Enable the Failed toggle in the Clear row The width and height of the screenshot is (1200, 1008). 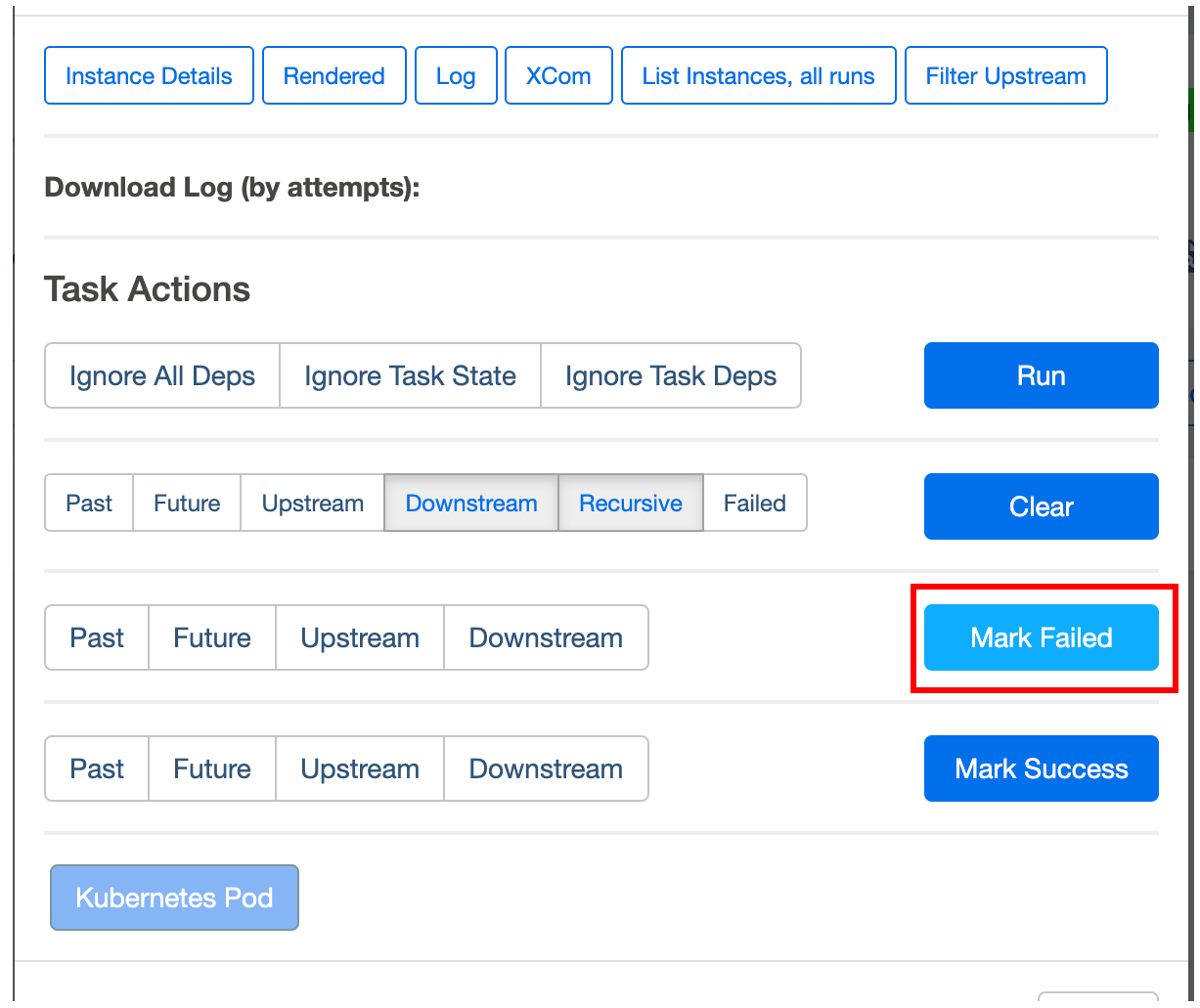[755, 504]
